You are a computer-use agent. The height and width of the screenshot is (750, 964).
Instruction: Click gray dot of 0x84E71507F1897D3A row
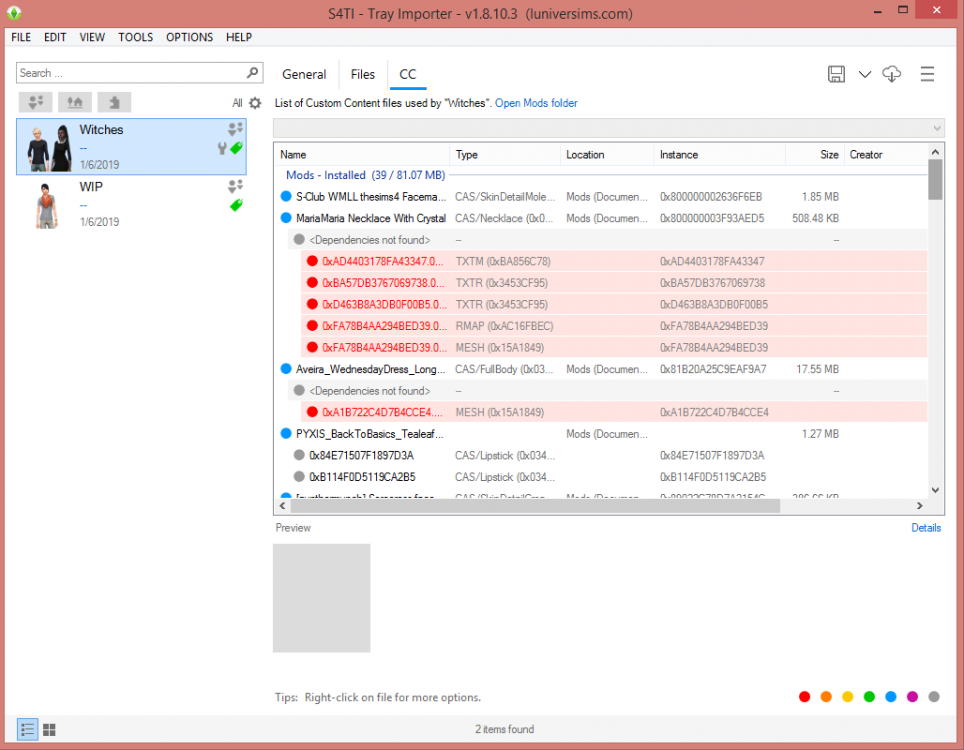click(299, 455)
